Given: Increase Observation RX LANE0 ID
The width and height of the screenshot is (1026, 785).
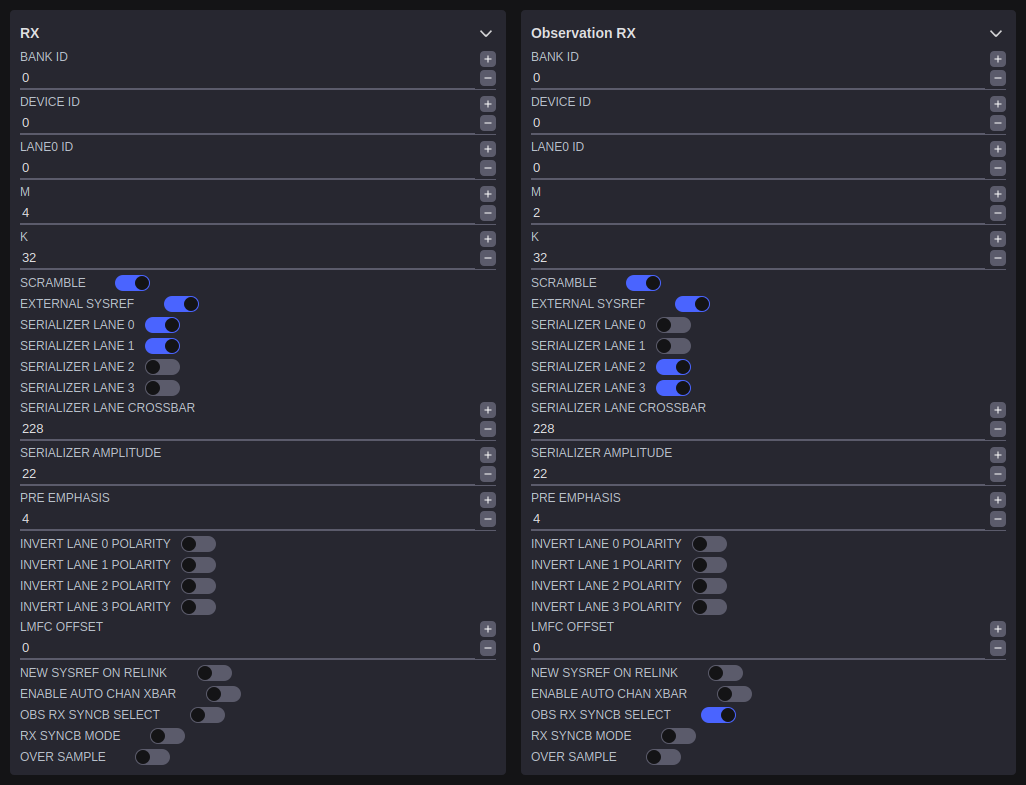Looking at the screenshot, I should point(997,149).
